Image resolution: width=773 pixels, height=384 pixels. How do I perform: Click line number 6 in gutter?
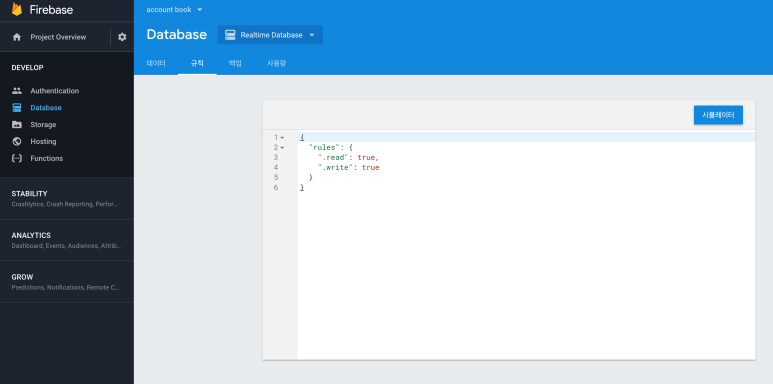tap(276, 187)
